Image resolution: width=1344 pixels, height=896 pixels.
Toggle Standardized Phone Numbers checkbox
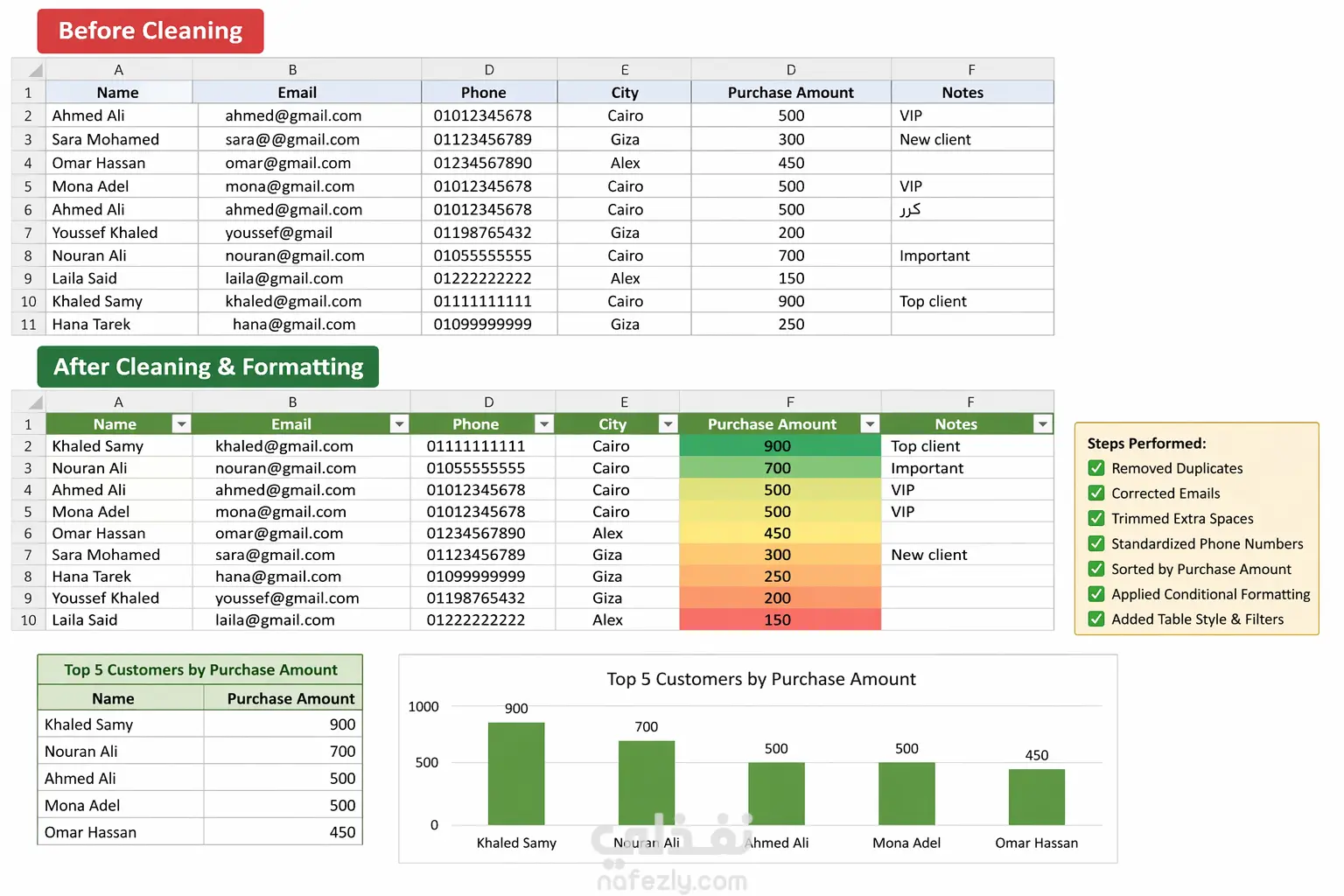point(1095,543)
